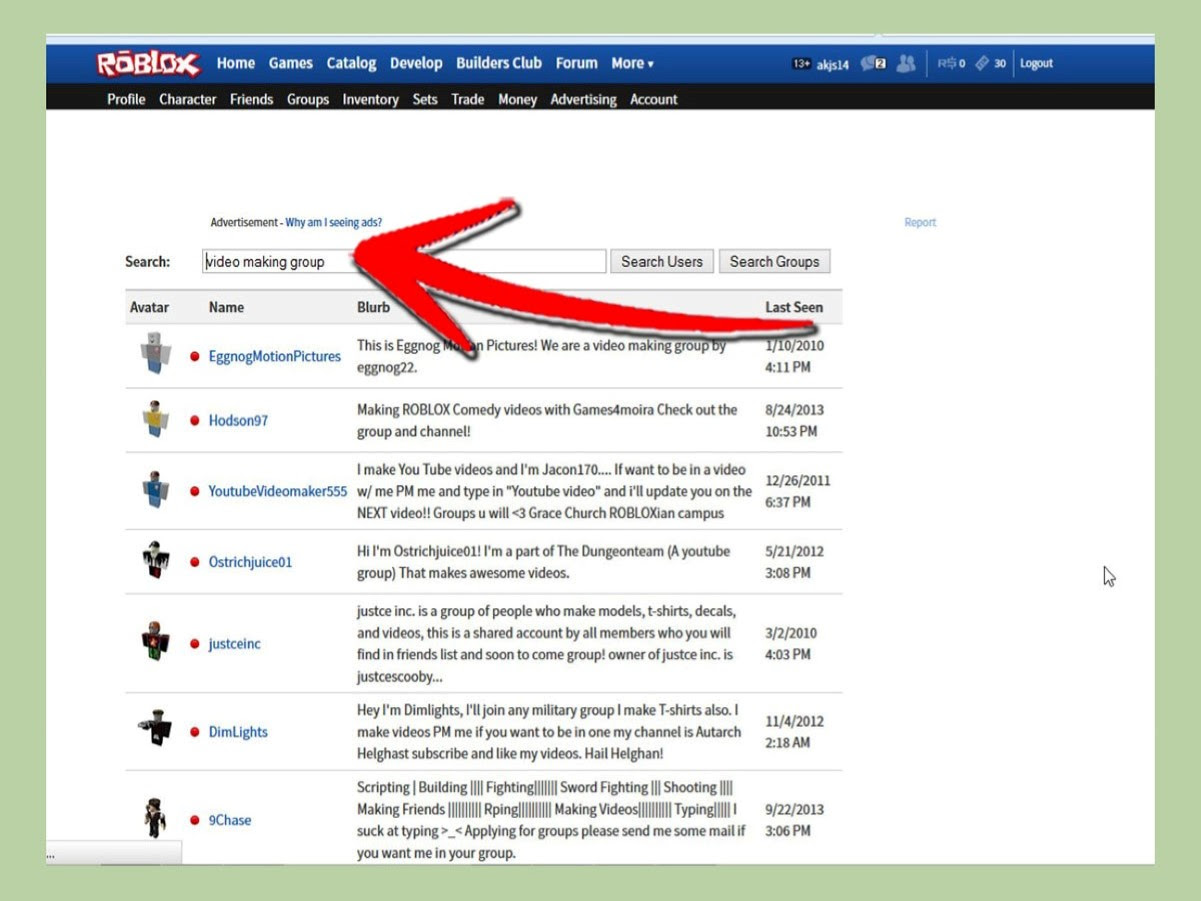Expand the More dropdown menu

(632, 63)
